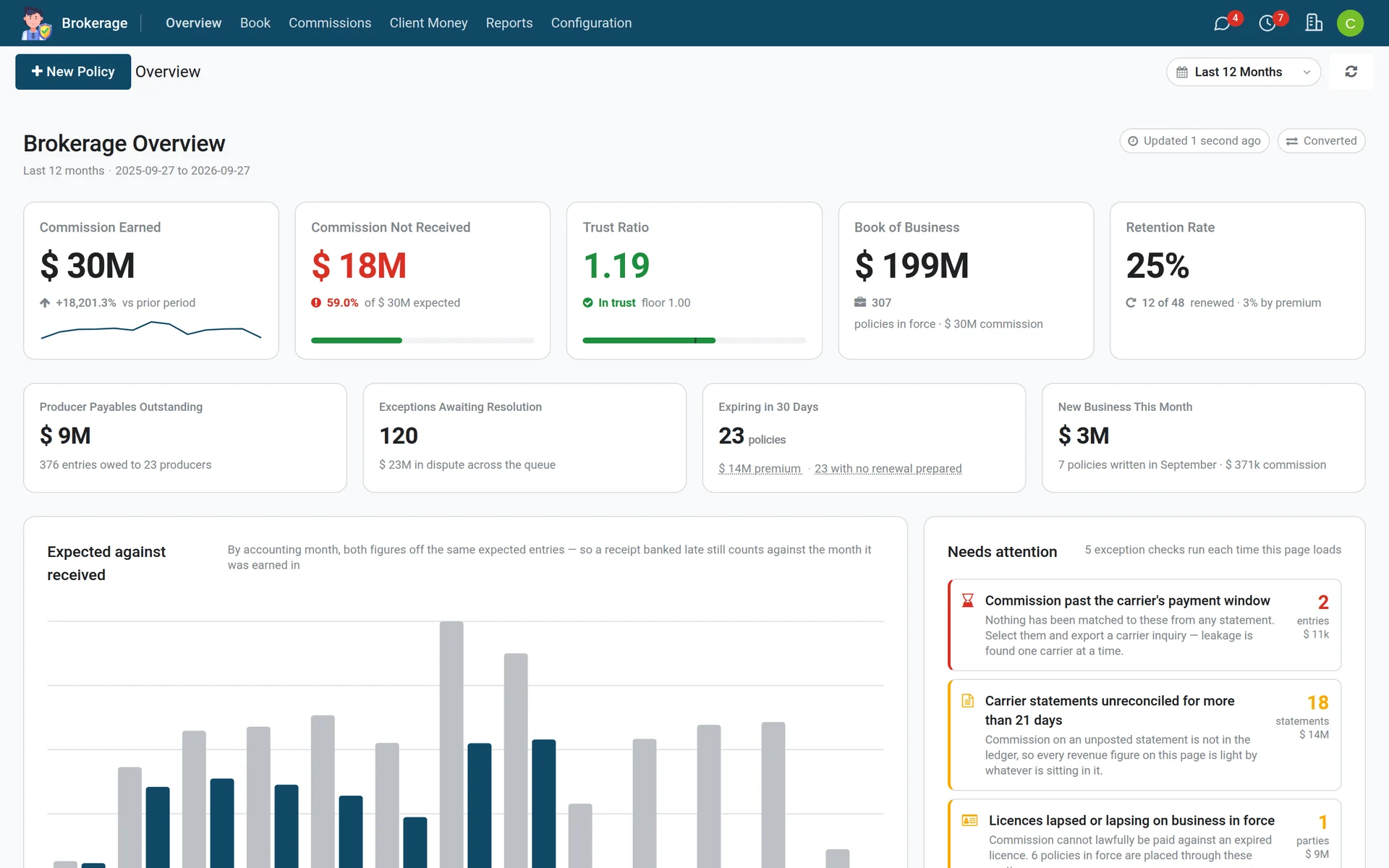The image size is (1389, 868).
Task: Open the Book menu
Action: tap(255, 23)
